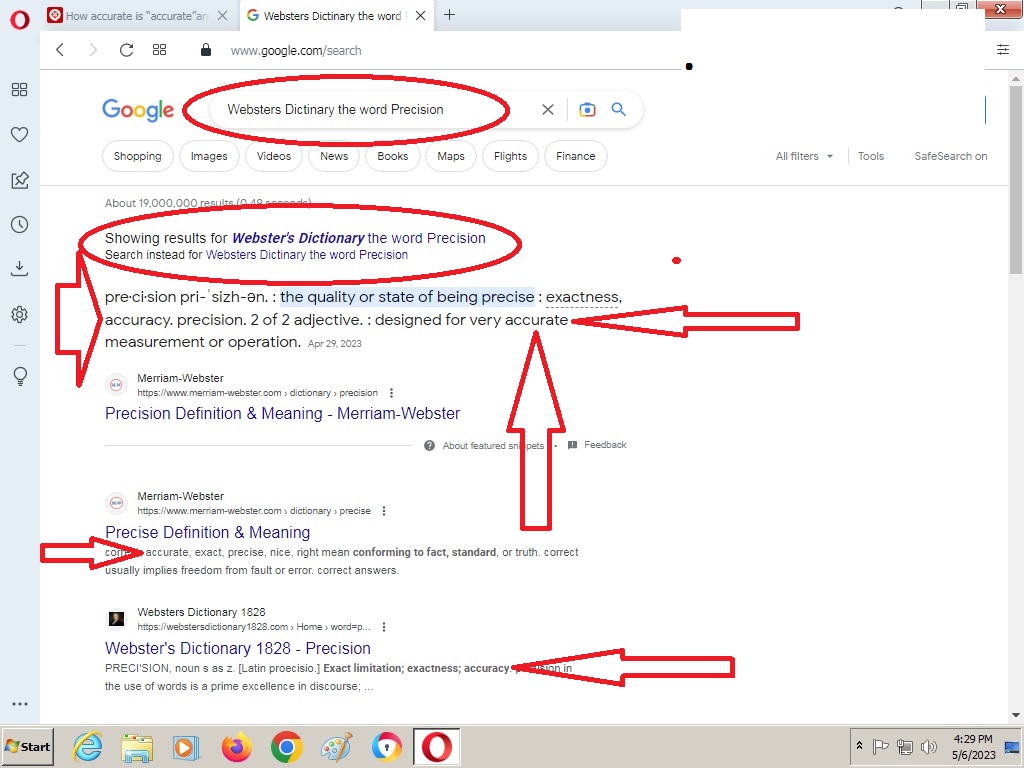Click the Google search input field

pyautogui.click(x=379, y=110)
